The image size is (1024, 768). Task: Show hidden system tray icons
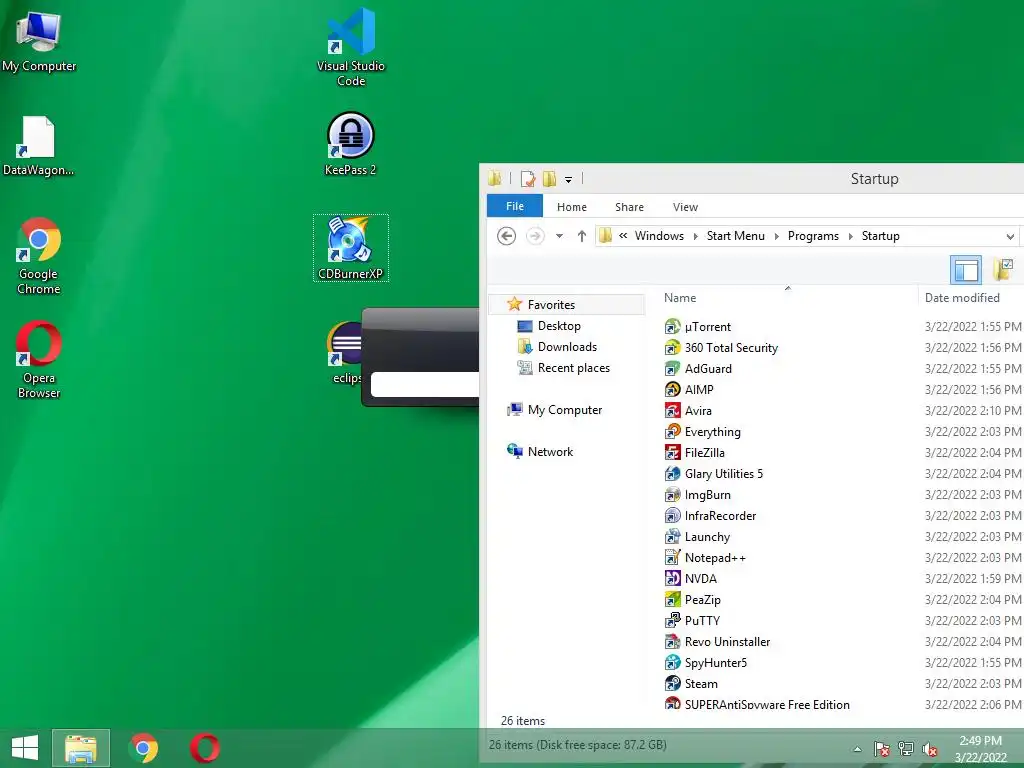coord(857,750)
